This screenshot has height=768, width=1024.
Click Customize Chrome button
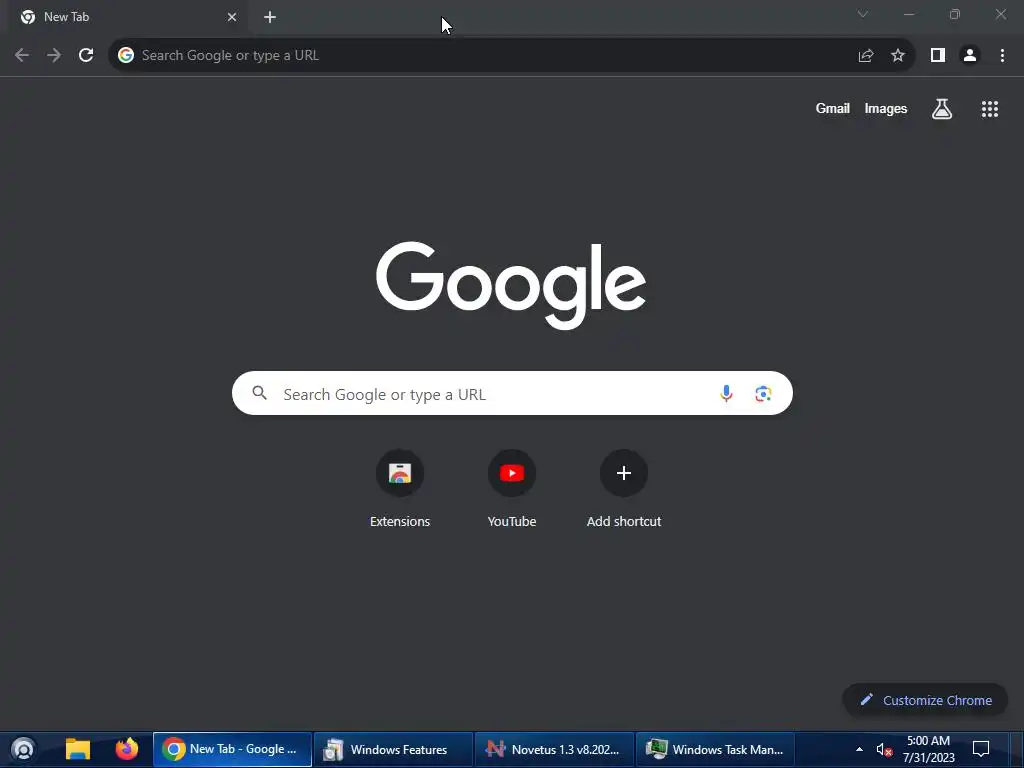(x=925, y=700)
